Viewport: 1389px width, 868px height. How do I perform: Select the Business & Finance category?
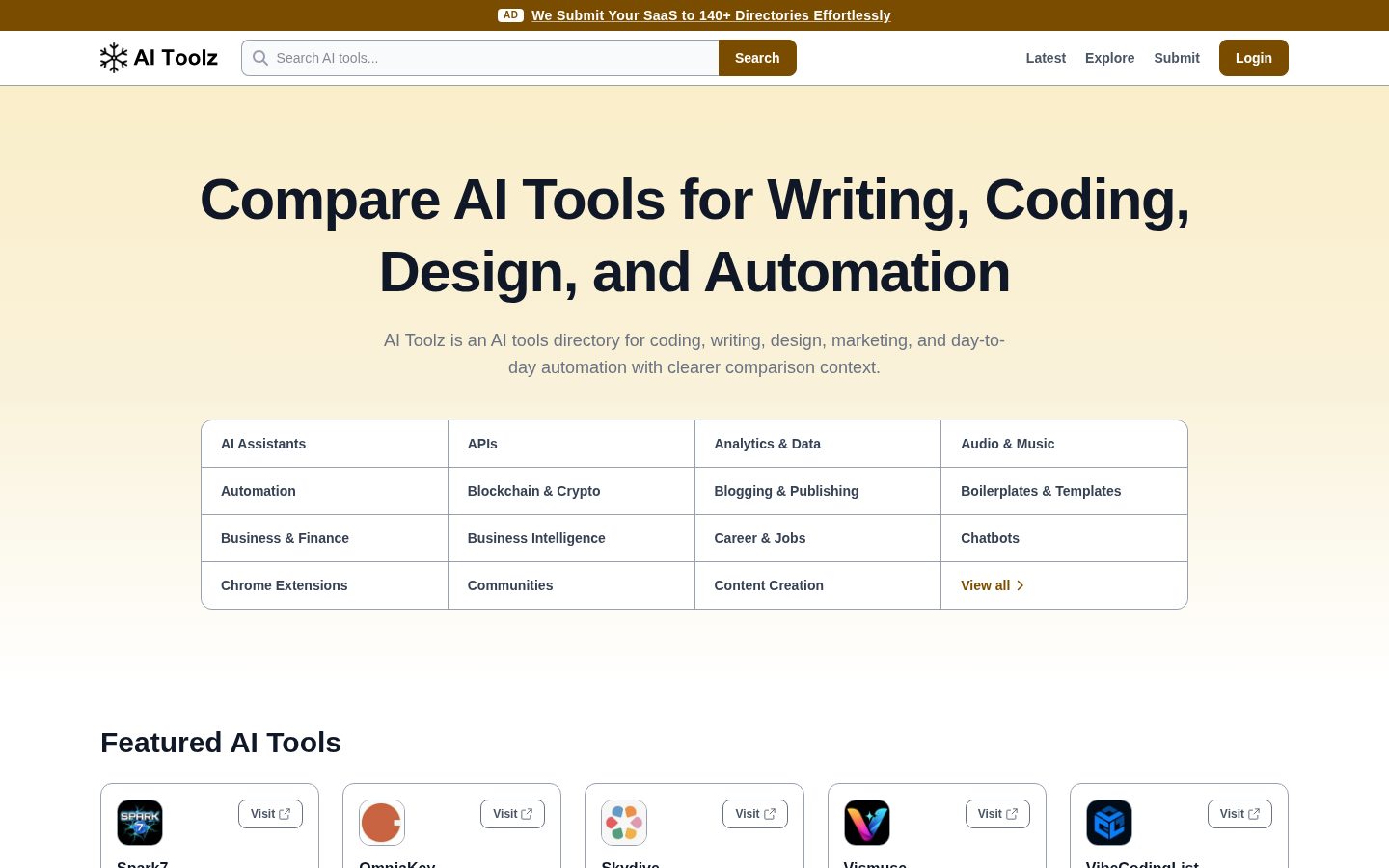pos(324,538)
